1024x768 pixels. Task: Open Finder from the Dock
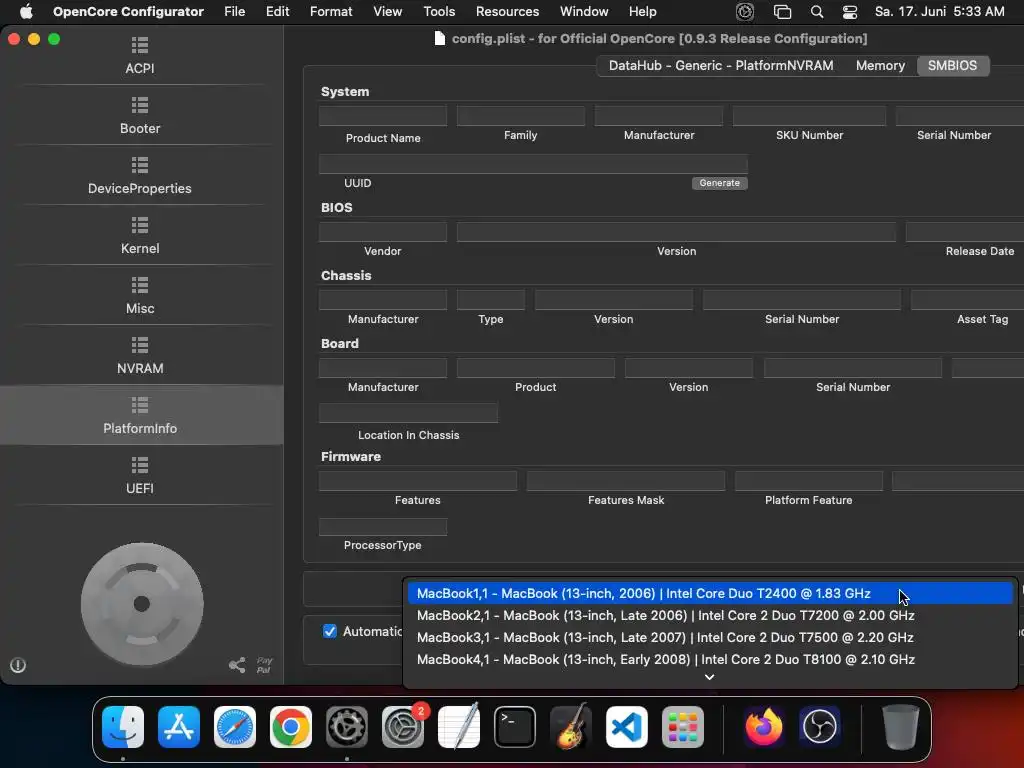click(x=123, y=726)
